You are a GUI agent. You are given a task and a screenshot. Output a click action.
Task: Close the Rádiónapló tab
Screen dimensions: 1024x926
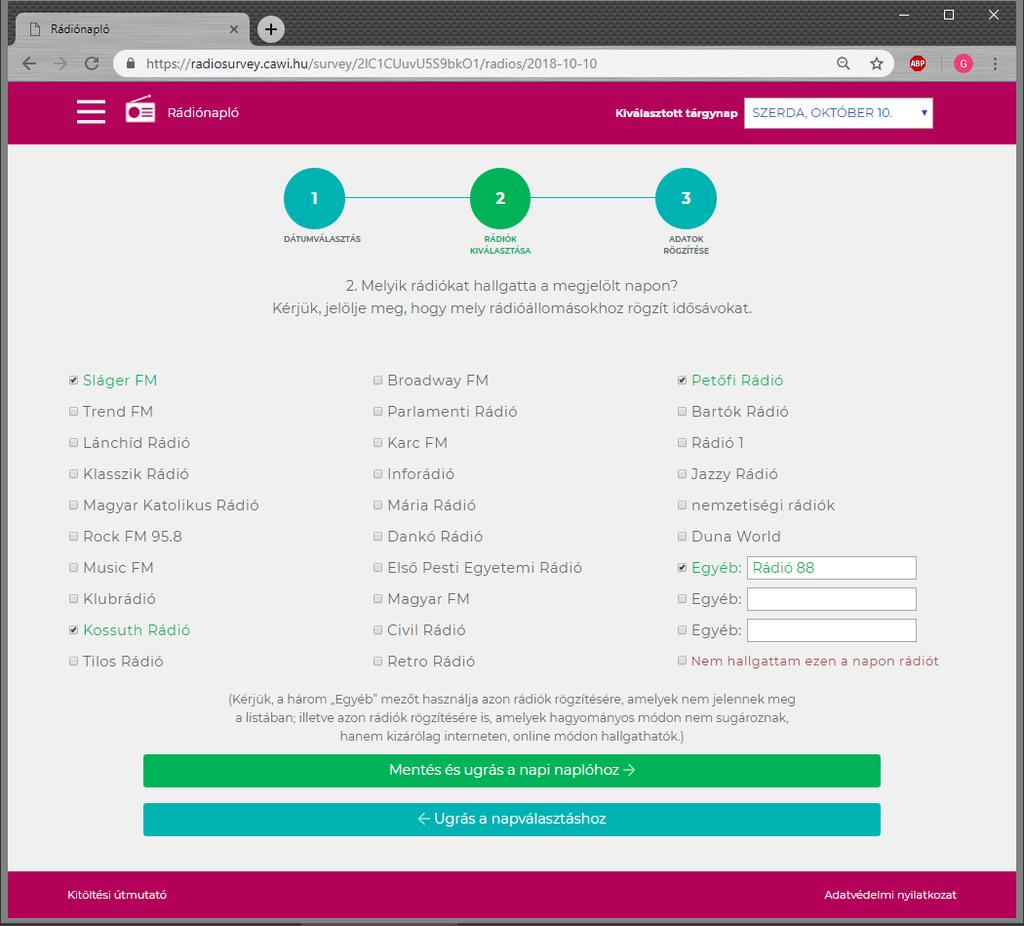[234, 29]
